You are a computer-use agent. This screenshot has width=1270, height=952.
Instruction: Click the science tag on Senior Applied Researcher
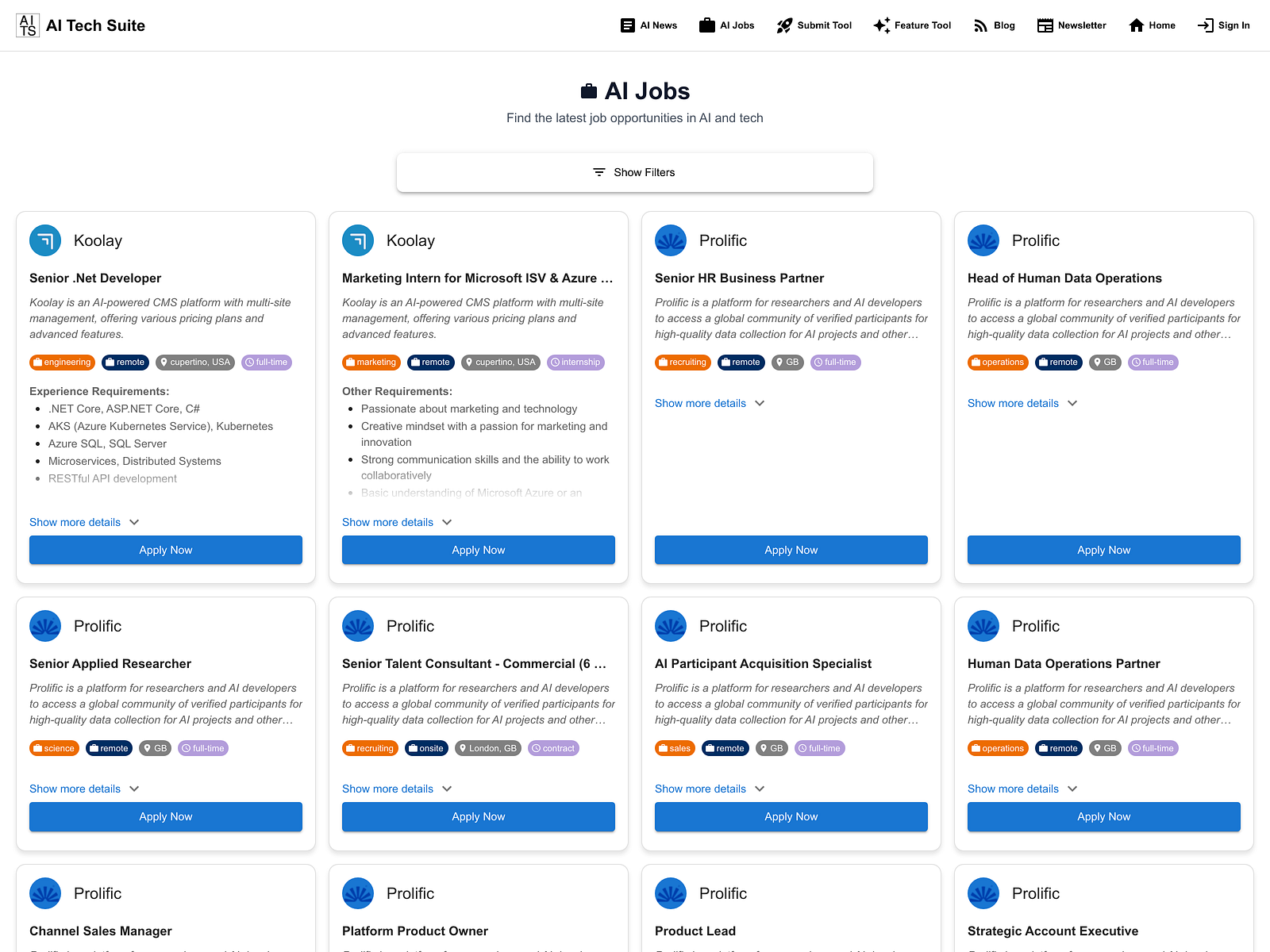(x=55, y=748)
